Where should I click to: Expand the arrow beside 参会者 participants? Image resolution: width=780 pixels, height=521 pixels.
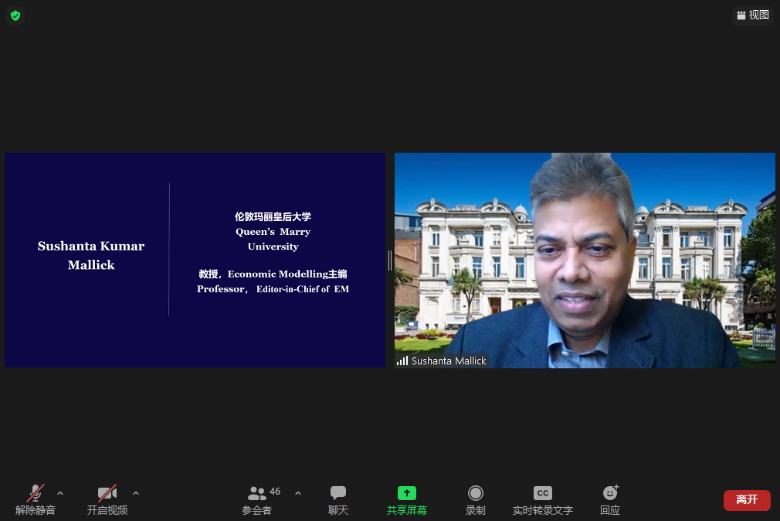point(298,493)
